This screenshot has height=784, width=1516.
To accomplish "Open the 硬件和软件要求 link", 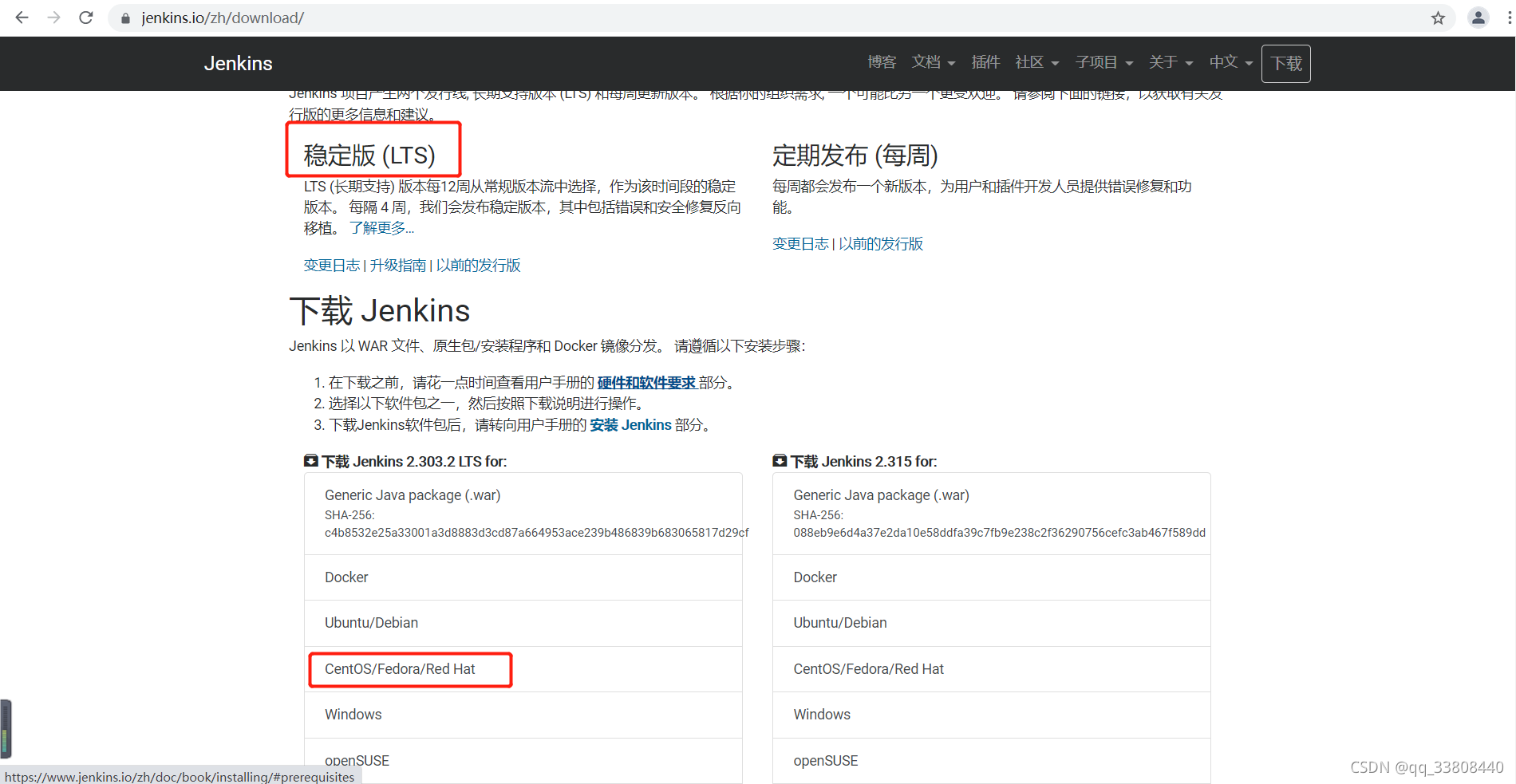I will click(x=646, y=383).
